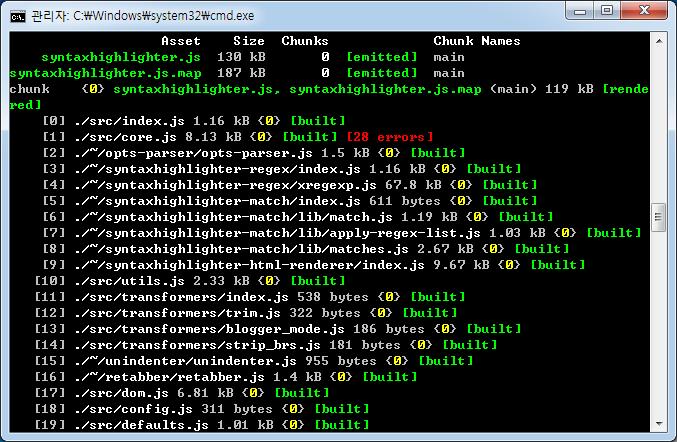Click the first [emitted] label
The height and width of the screenshot is (442, 677).
(382, 57)
